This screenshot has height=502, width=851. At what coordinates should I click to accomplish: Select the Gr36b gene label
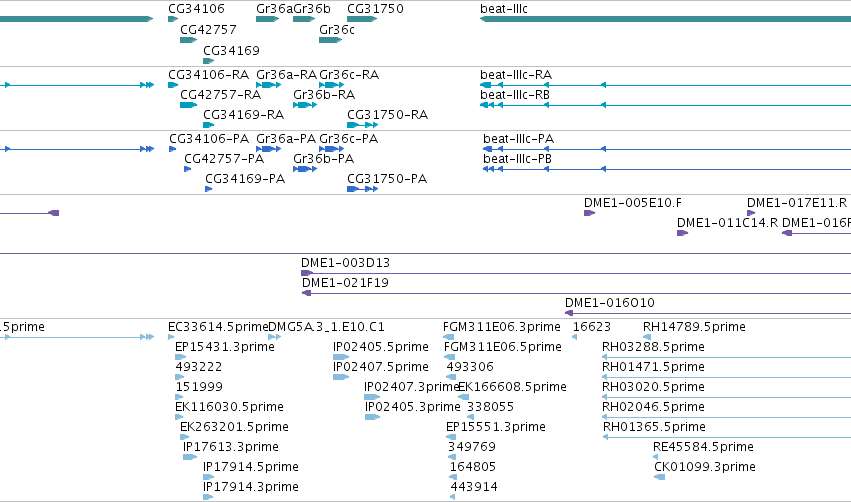[x=312, y=9]
